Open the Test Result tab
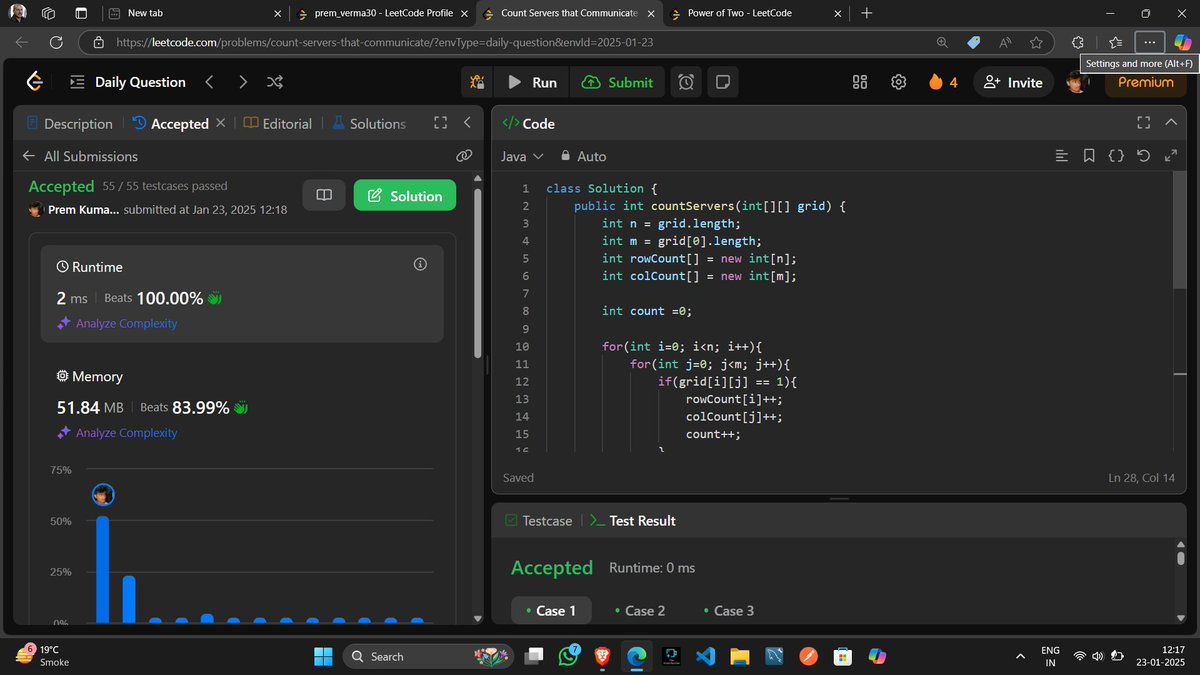The width and height of the screenshot is (1200, 675). point(633,520)
